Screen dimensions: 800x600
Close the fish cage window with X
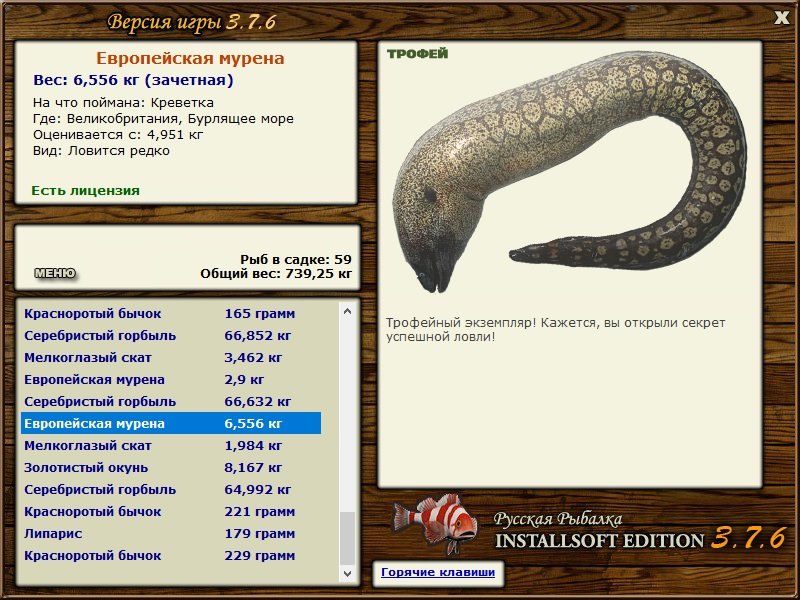click(x=782, y=18)
